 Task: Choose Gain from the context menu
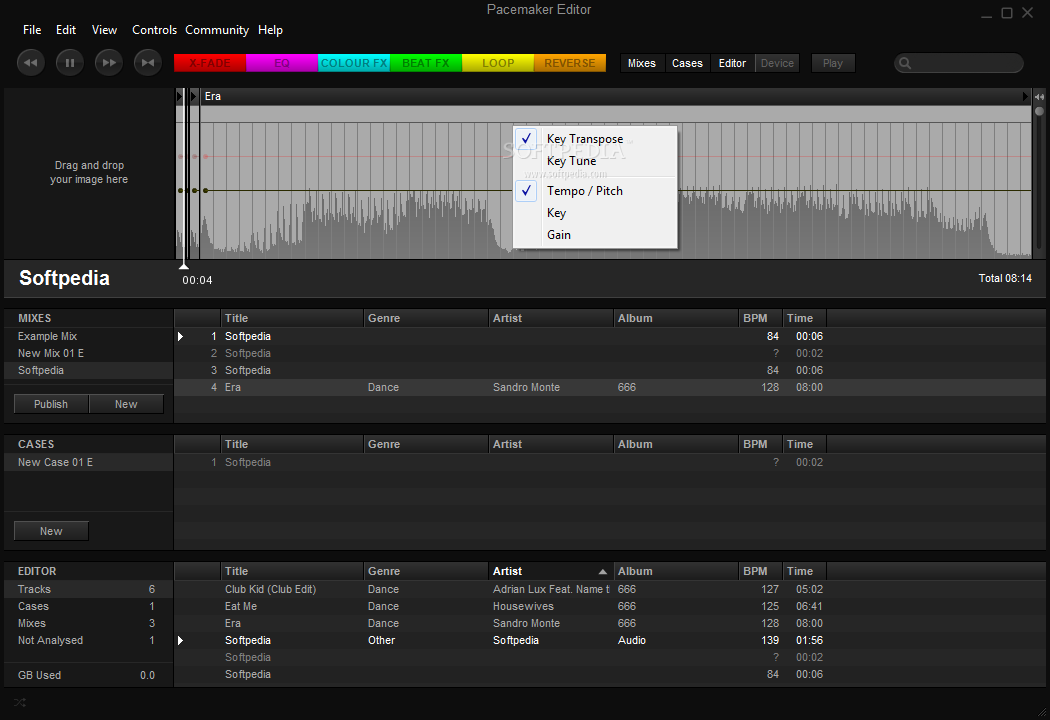point(595,235)
